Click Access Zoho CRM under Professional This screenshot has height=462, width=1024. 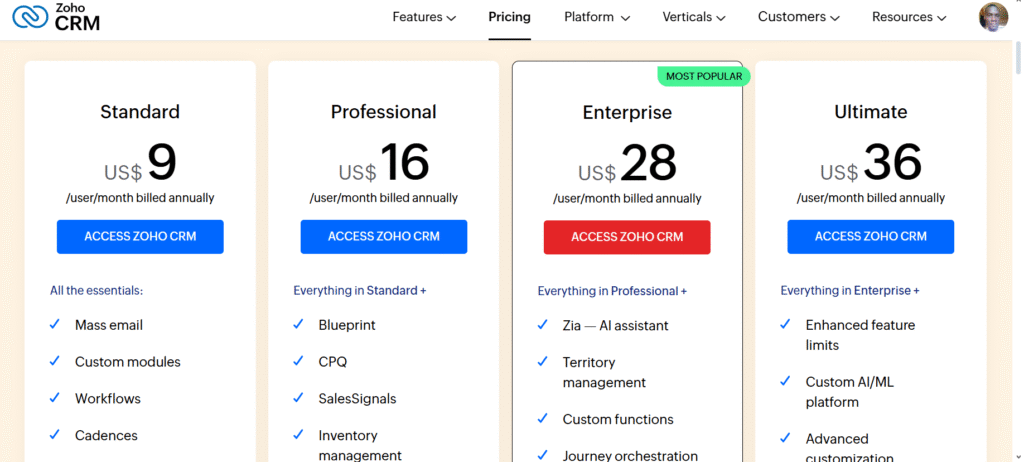coord(384,237)
